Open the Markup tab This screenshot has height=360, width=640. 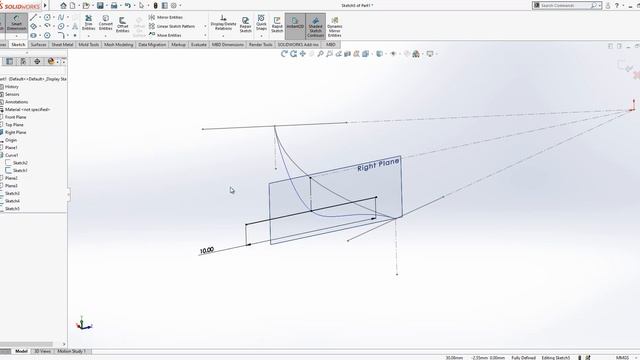tap(178, 44)
